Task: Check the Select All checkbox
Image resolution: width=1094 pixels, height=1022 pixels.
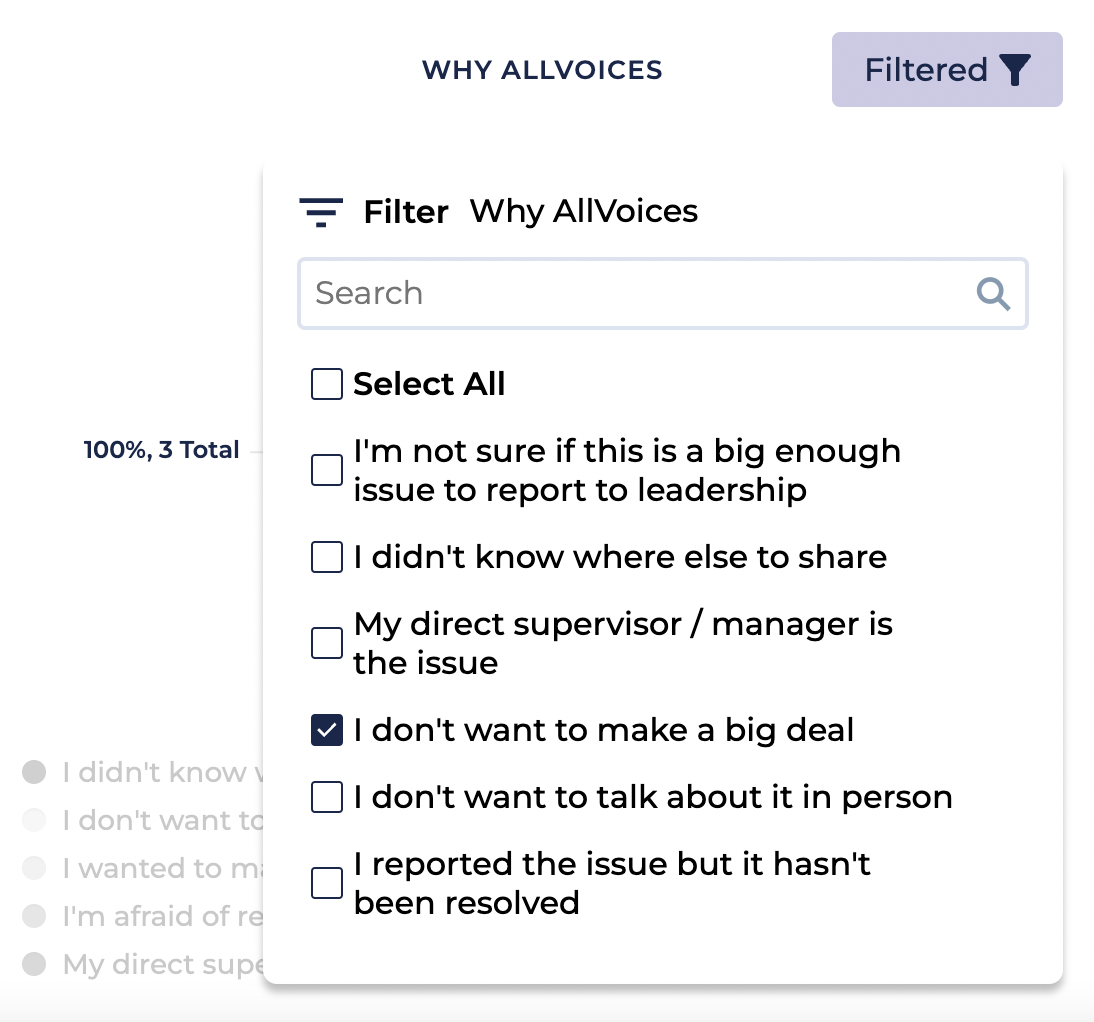Action: (x=327, y=384)
